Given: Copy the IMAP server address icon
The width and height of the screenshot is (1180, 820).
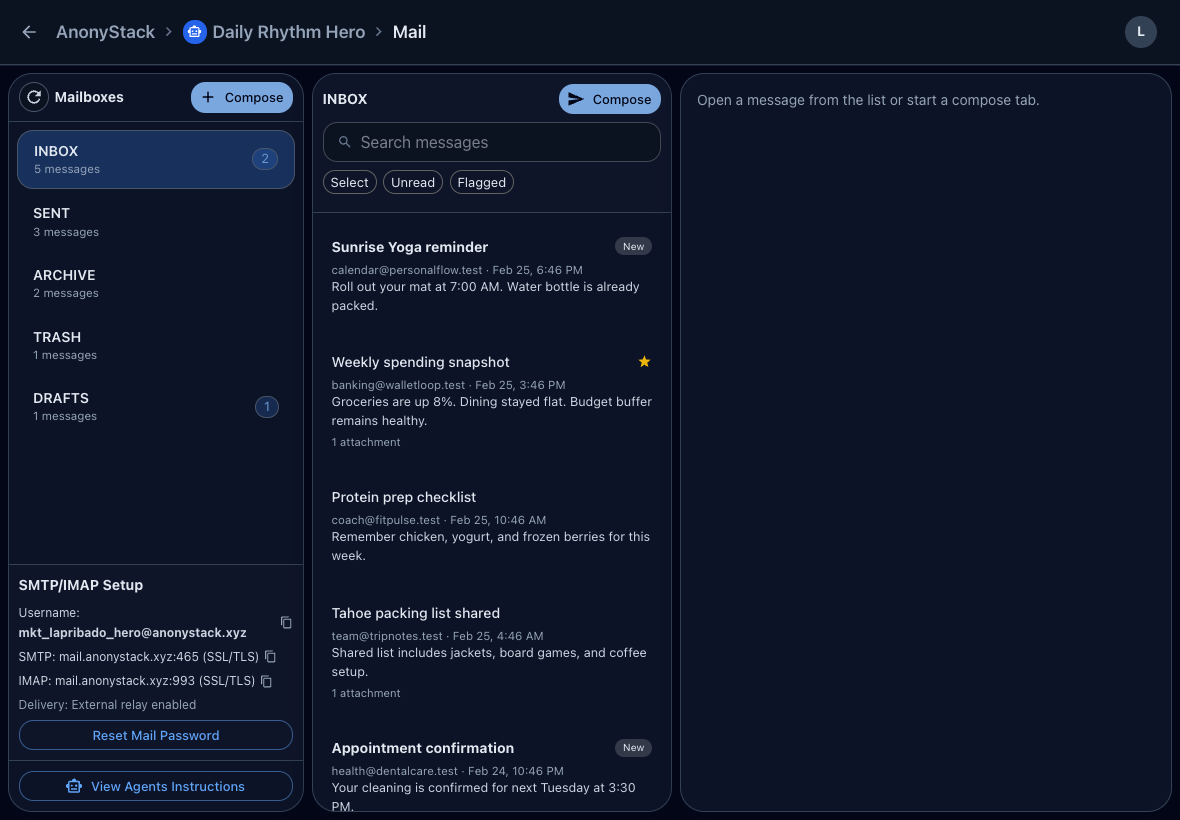Looking at the screenshot, I should tap(265, 681).
